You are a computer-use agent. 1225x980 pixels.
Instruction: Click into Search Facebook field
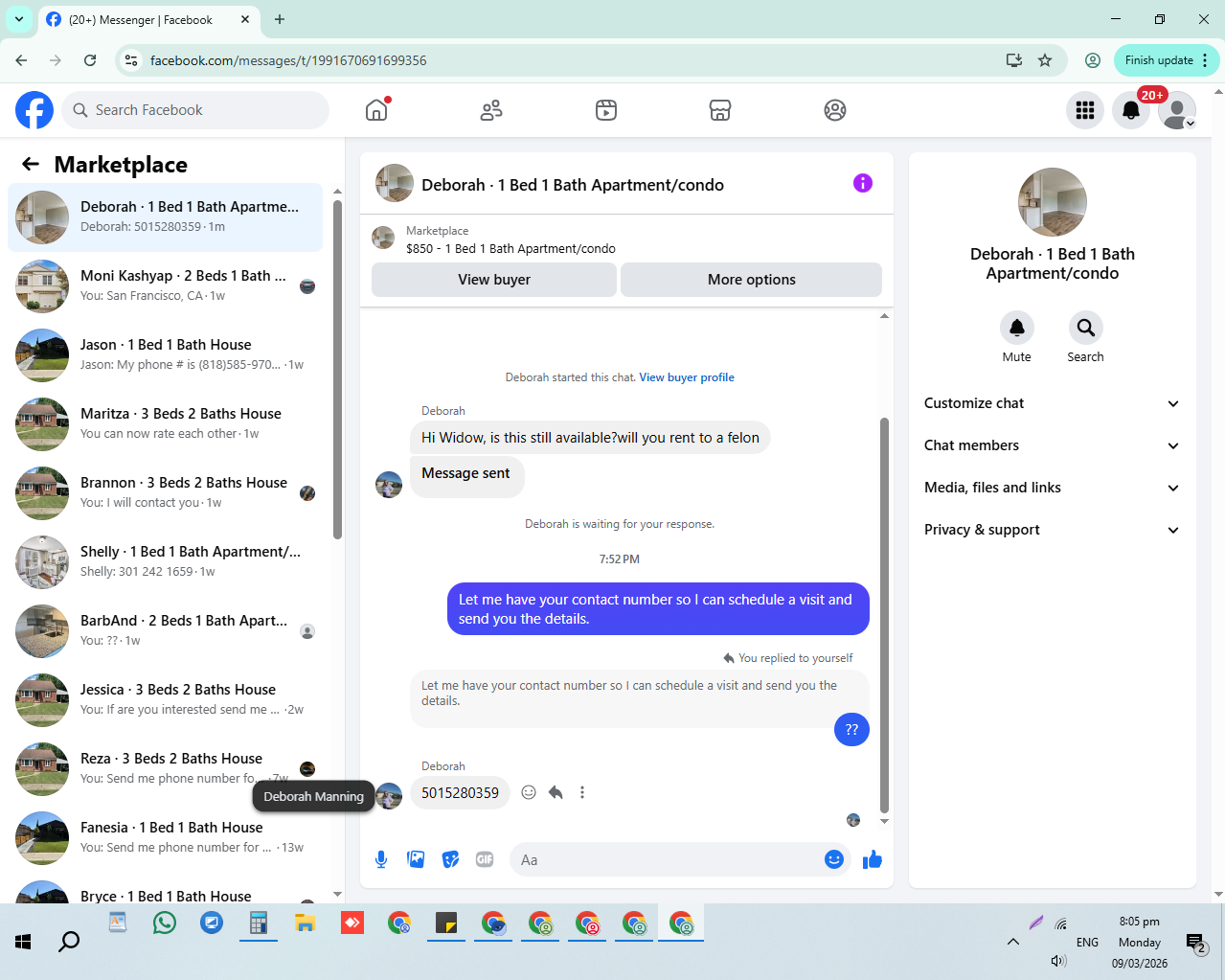(195, 110)
